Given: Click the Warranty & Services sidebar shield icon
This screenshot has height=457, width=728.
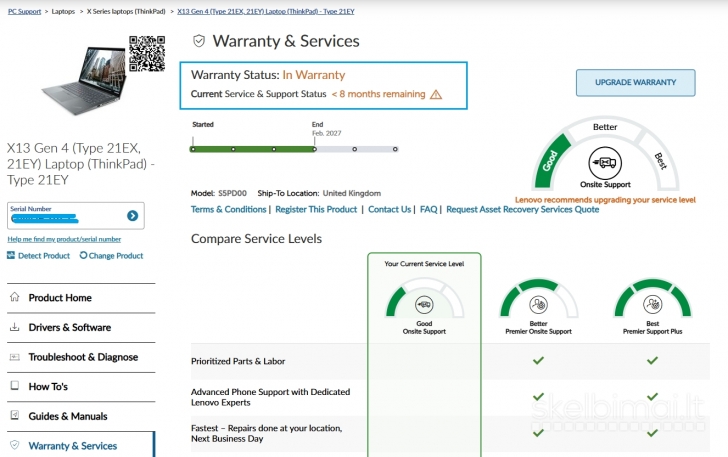Looking at the screenshot, I should 15,445.
